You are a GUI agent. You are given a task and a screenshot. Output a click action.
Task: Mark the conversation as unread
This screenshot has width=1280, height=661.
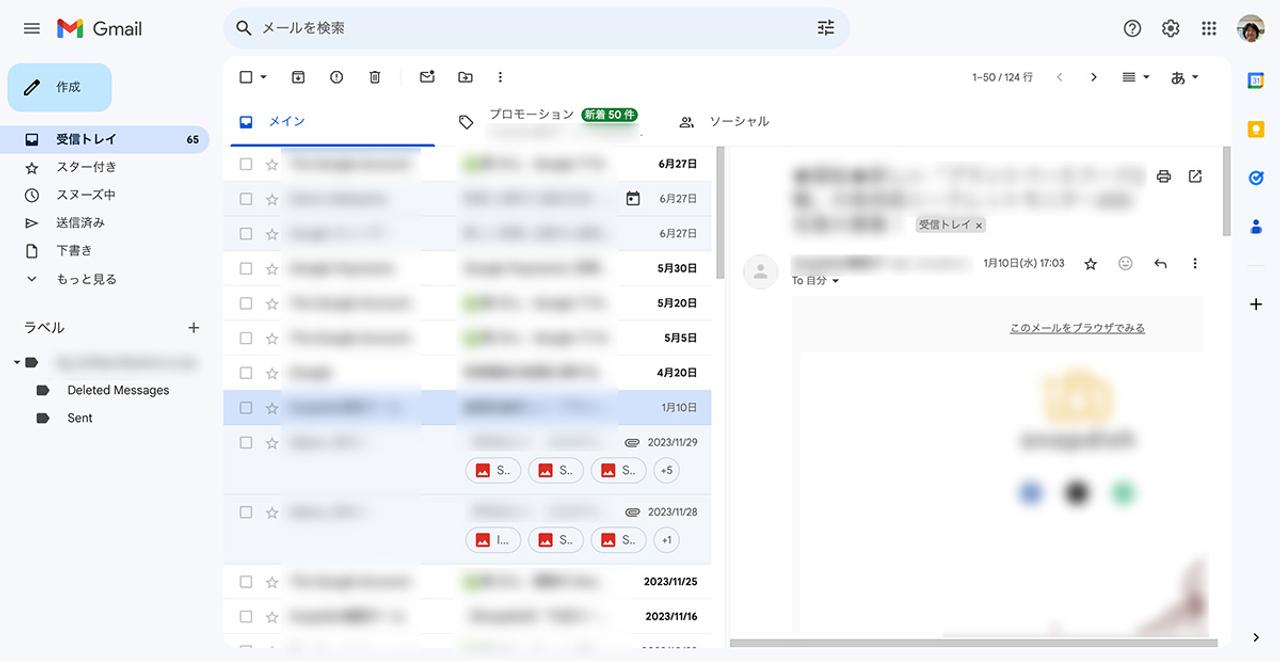[x=427, y=77]
